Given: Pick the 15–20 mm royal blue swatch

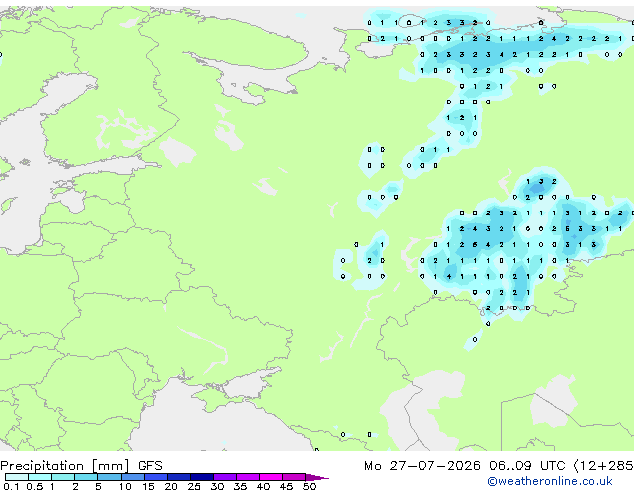Looking at the screenshot, I should click(x=156, y=477).
